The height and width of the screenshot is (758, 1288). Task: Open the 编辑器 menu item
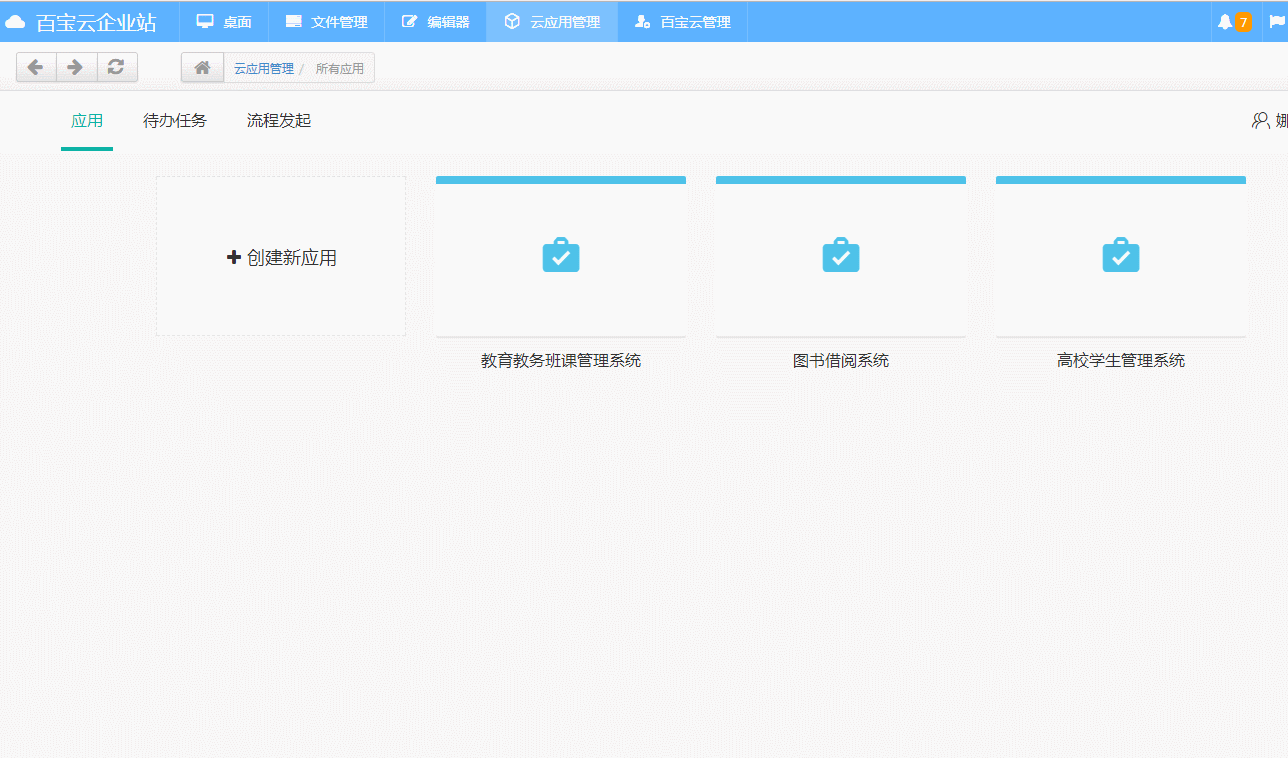tap(434, 20)
